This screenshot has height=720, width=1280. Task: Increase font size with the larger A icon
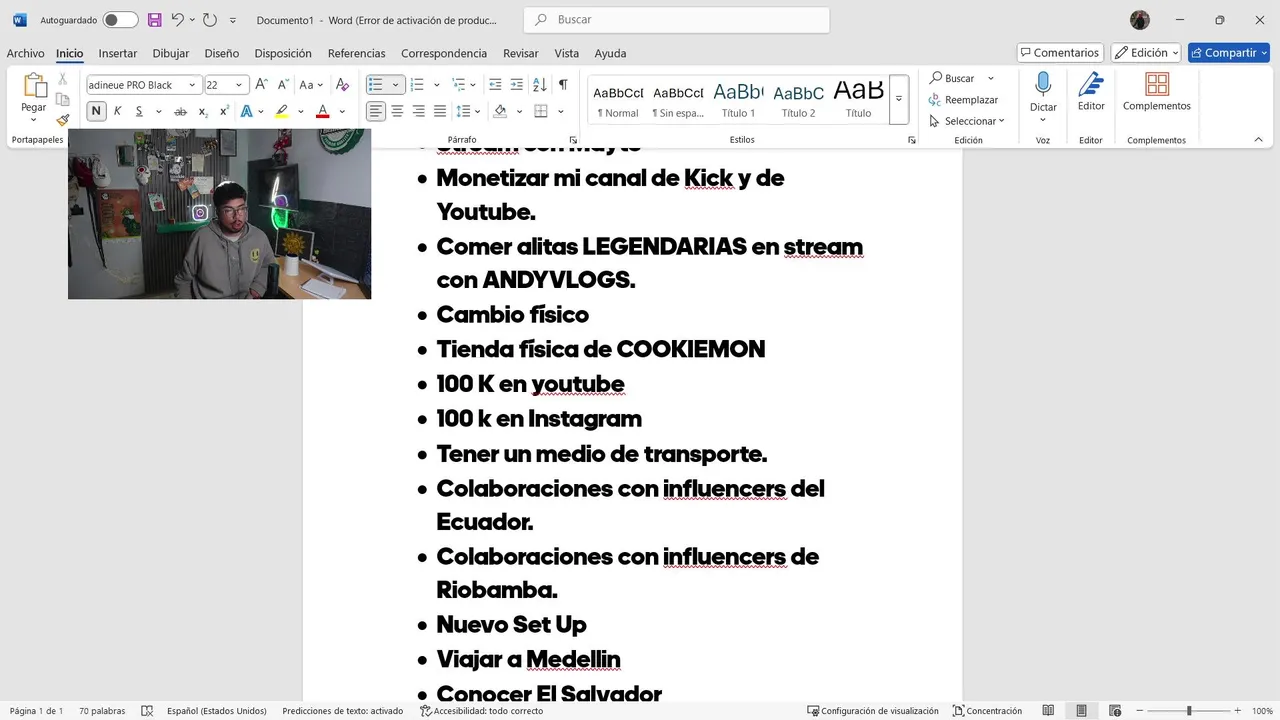(261, 85)
